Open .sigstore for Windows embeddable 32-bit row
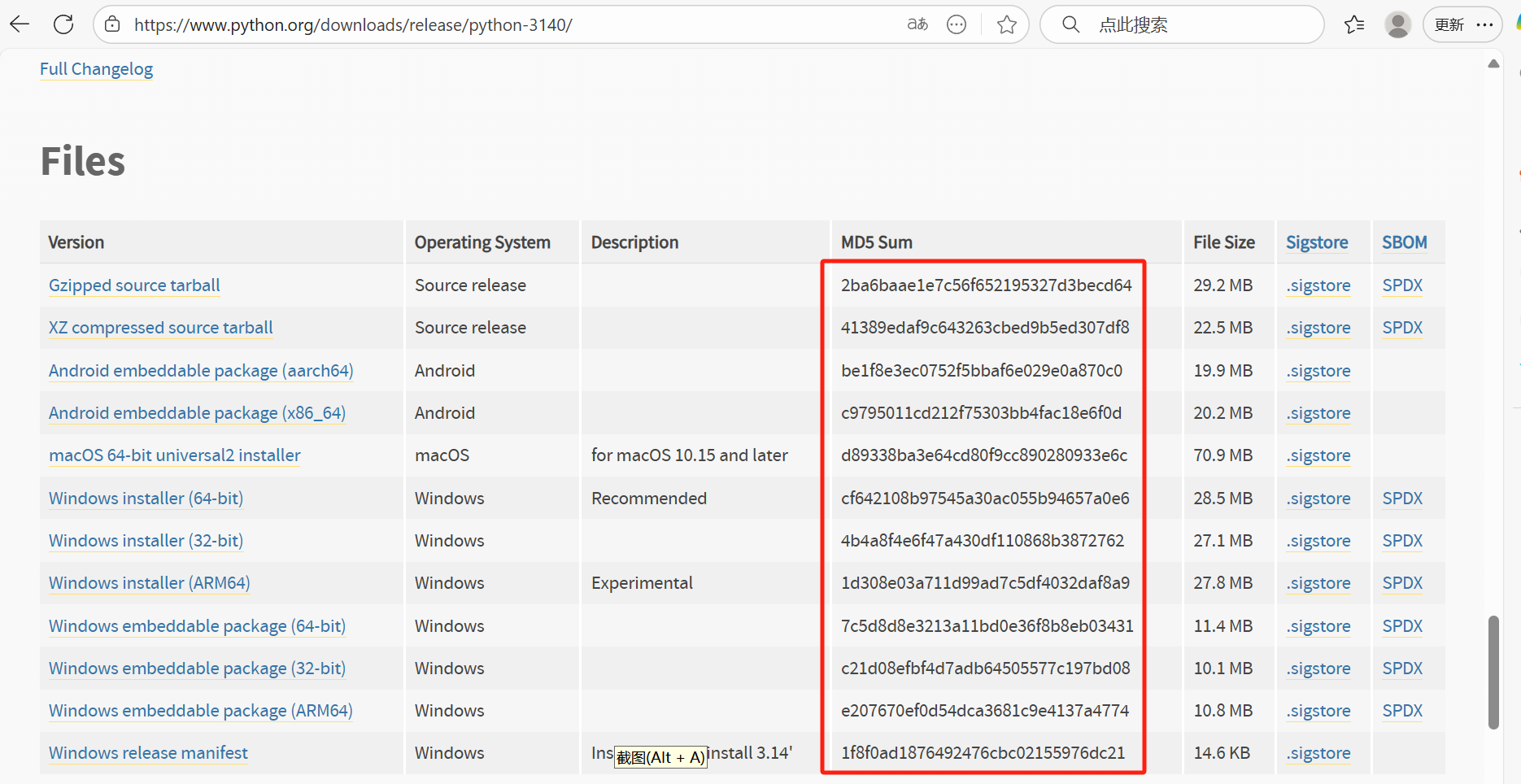1521x784 pixels. (1318, 669)
